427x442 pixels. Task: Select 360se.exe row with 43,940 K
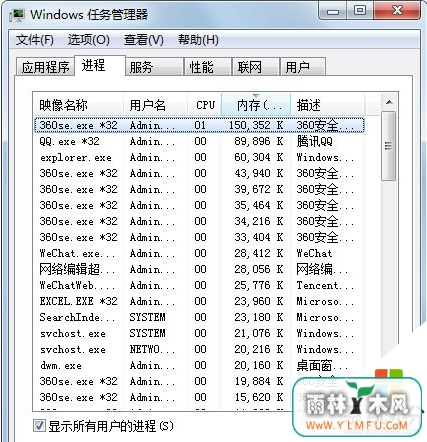pos(199,173)
